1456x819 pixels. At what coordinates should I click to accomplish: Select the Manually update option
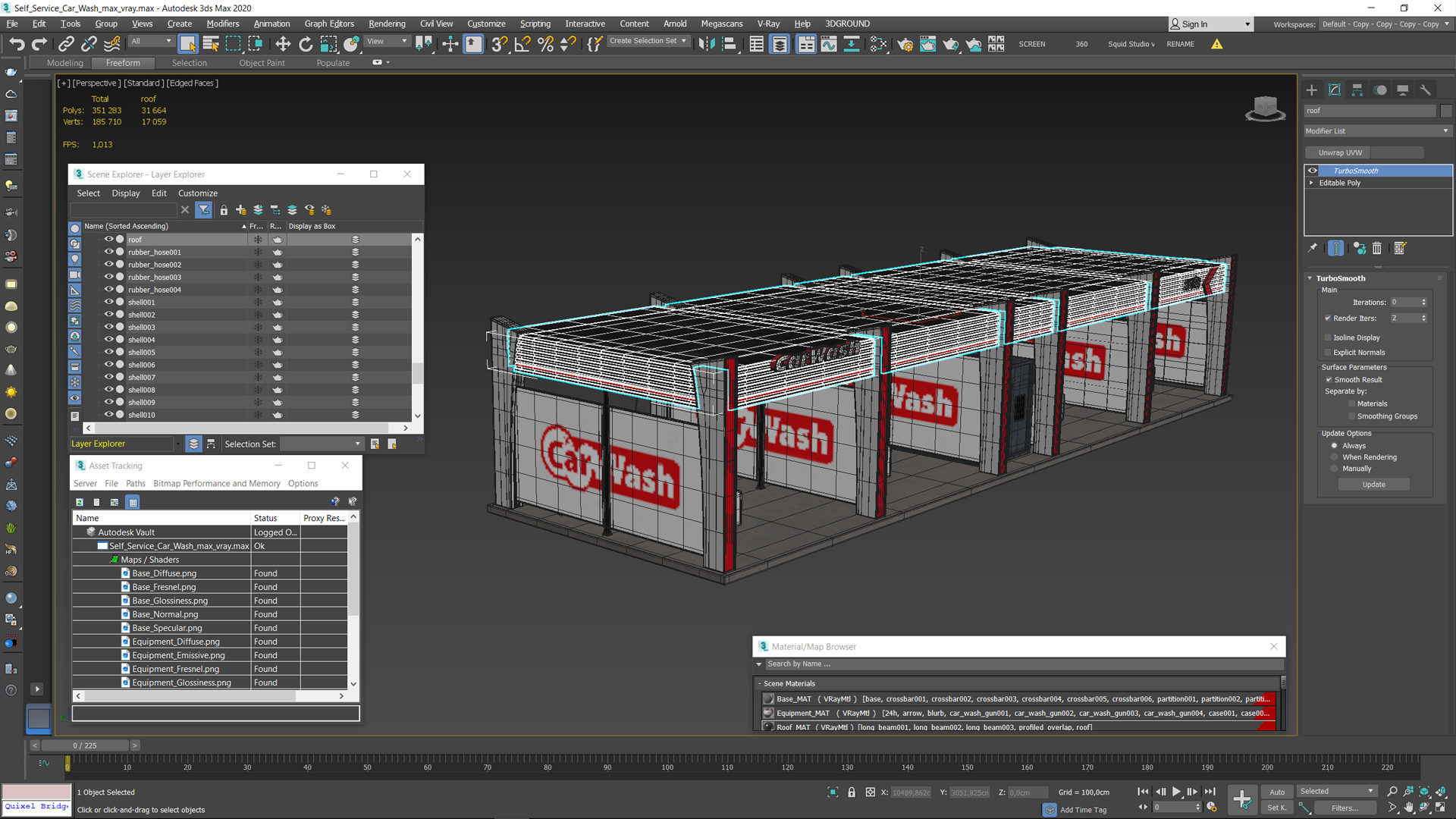click(x=1335, y=469)
